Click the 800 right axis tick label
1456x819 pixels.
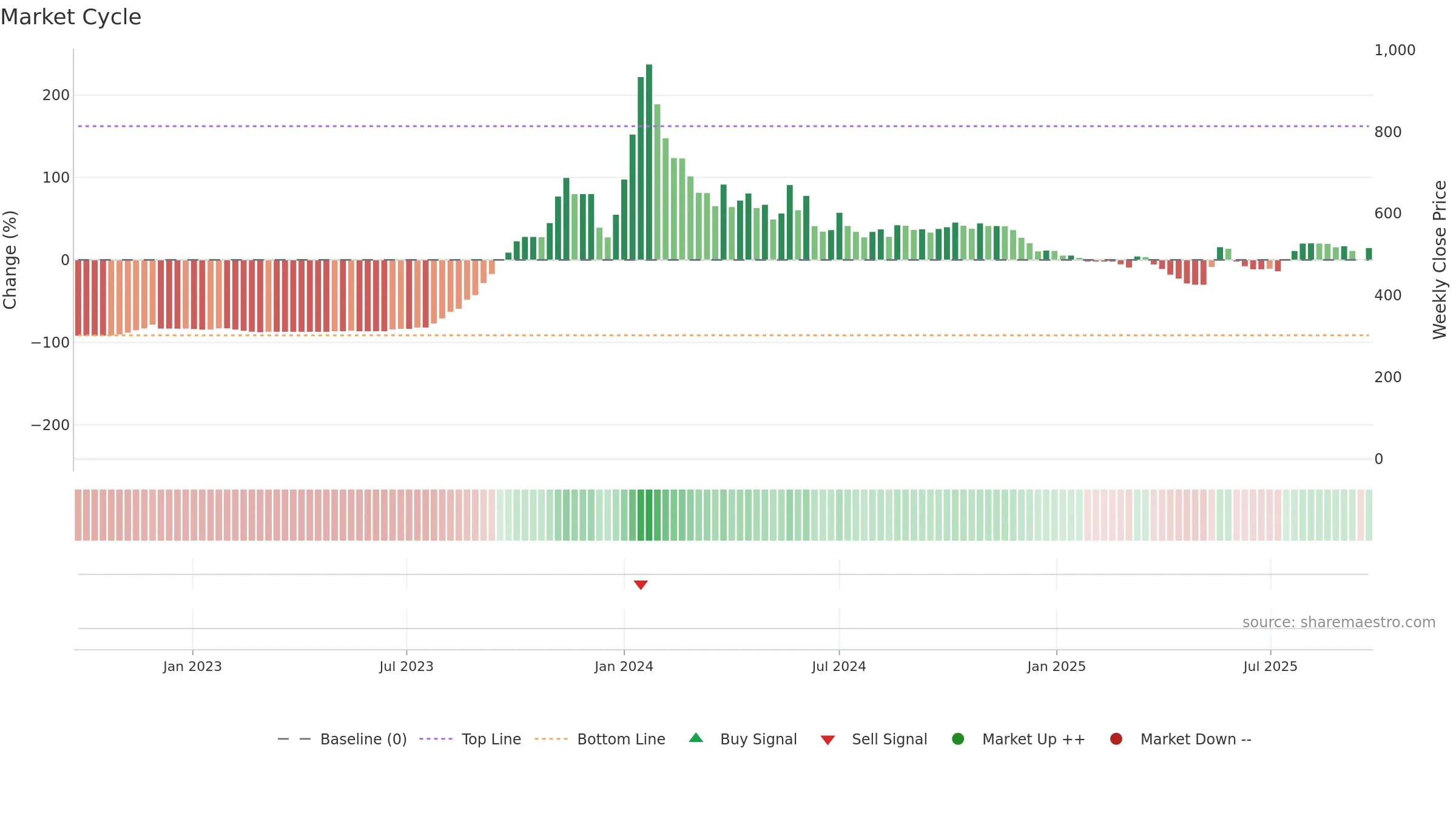[1388, 132]
